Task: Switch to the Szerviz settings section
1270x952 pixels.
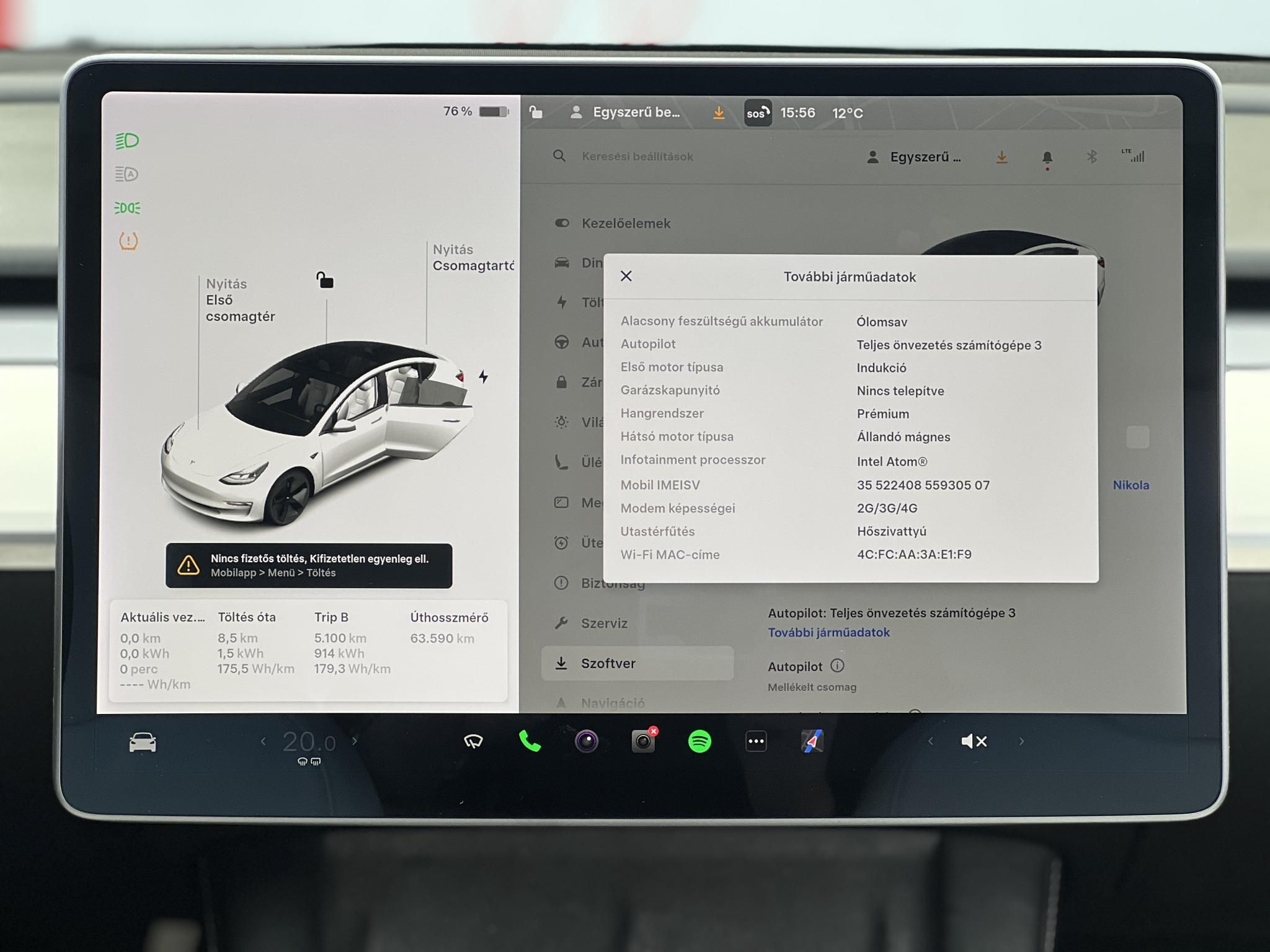Action: 605,624
